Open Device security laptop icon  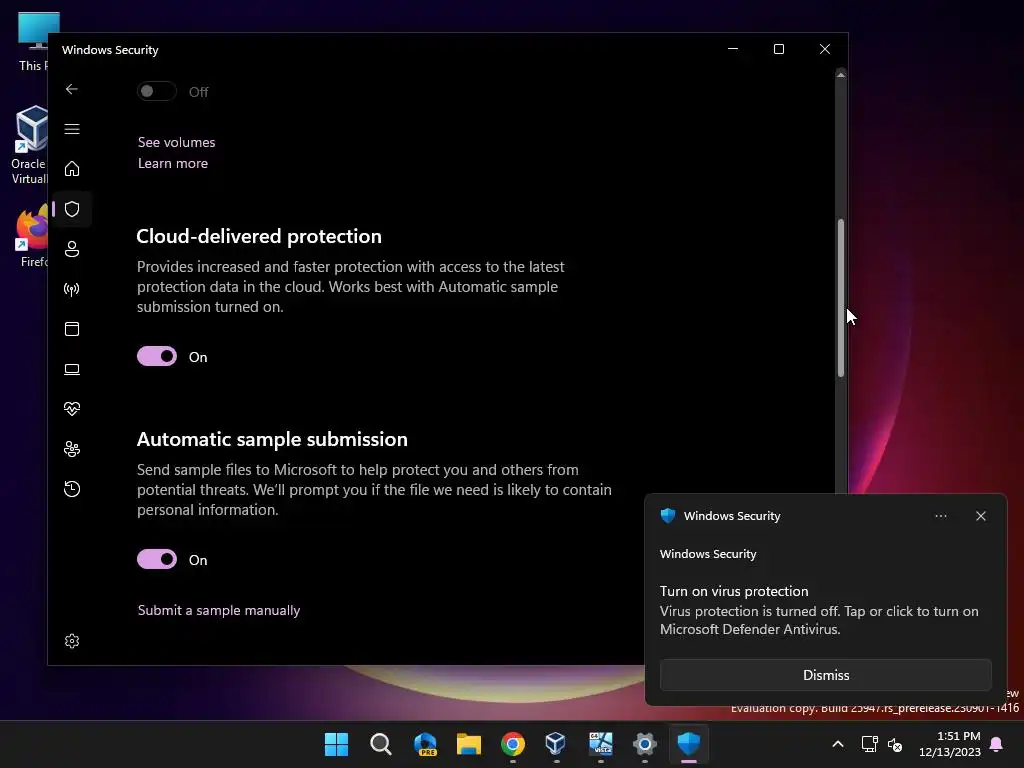(x=72, y=370)
